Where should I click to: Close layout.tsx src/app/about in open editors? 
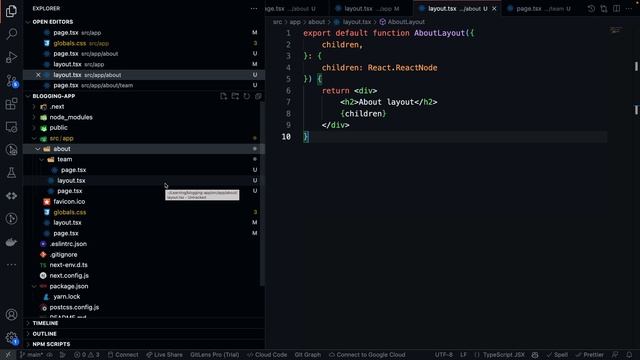tap(38, 75)
